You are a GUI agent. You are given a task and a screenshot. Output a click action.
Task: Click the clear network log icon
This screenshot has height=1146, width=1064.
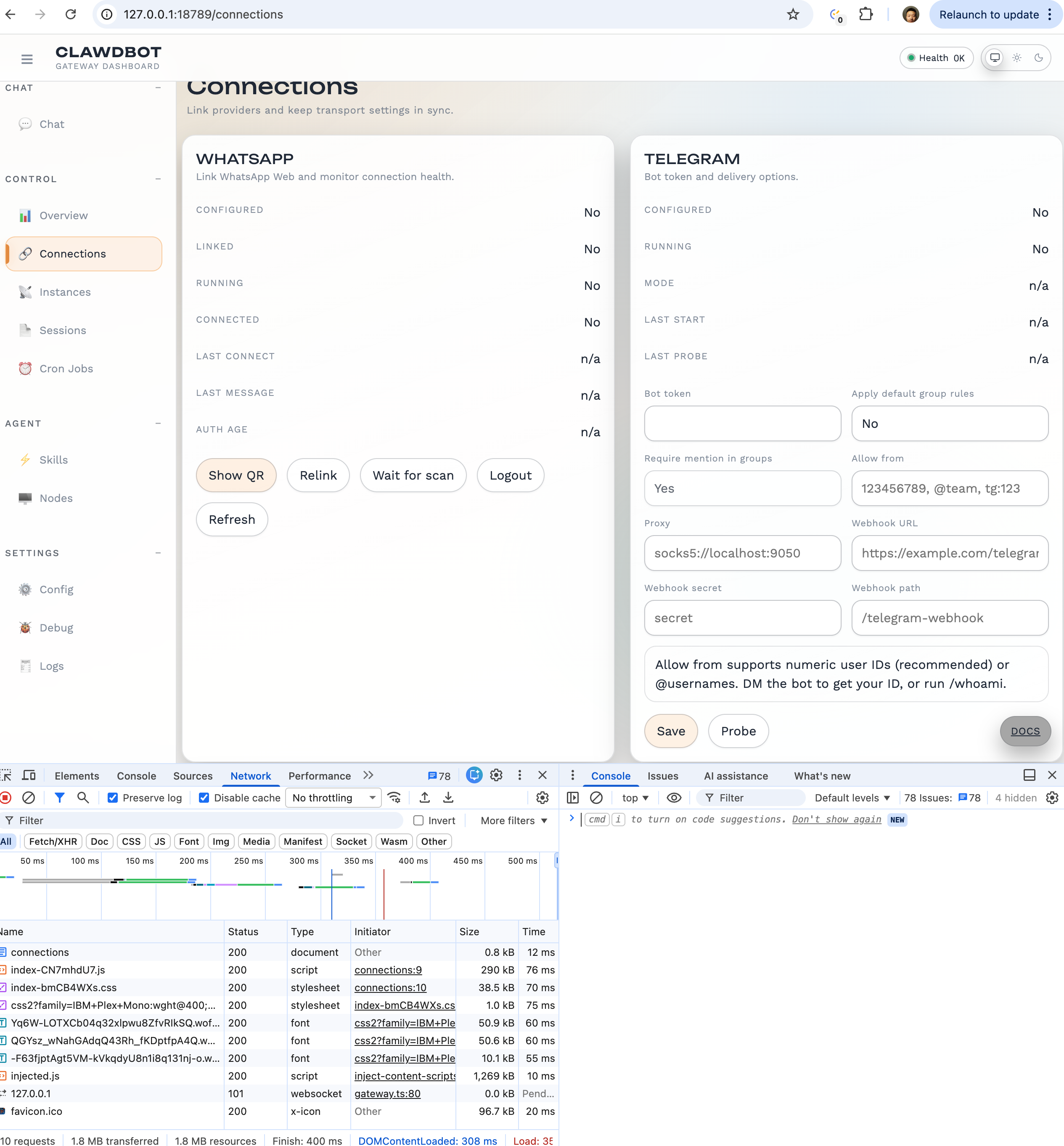pos(28,798)
